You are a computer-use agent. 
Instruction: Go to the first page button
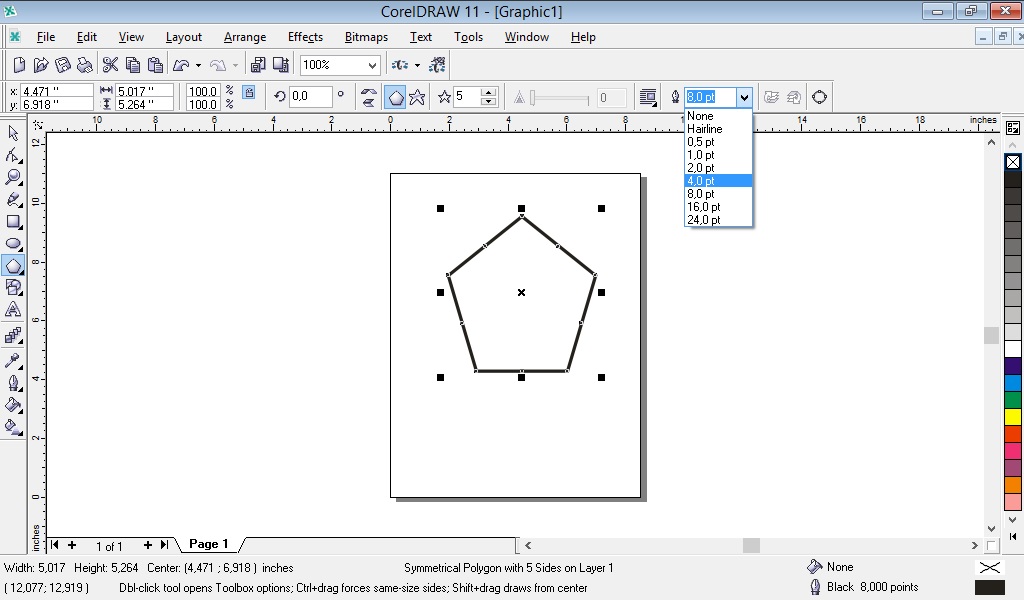(x=55, y=545)
